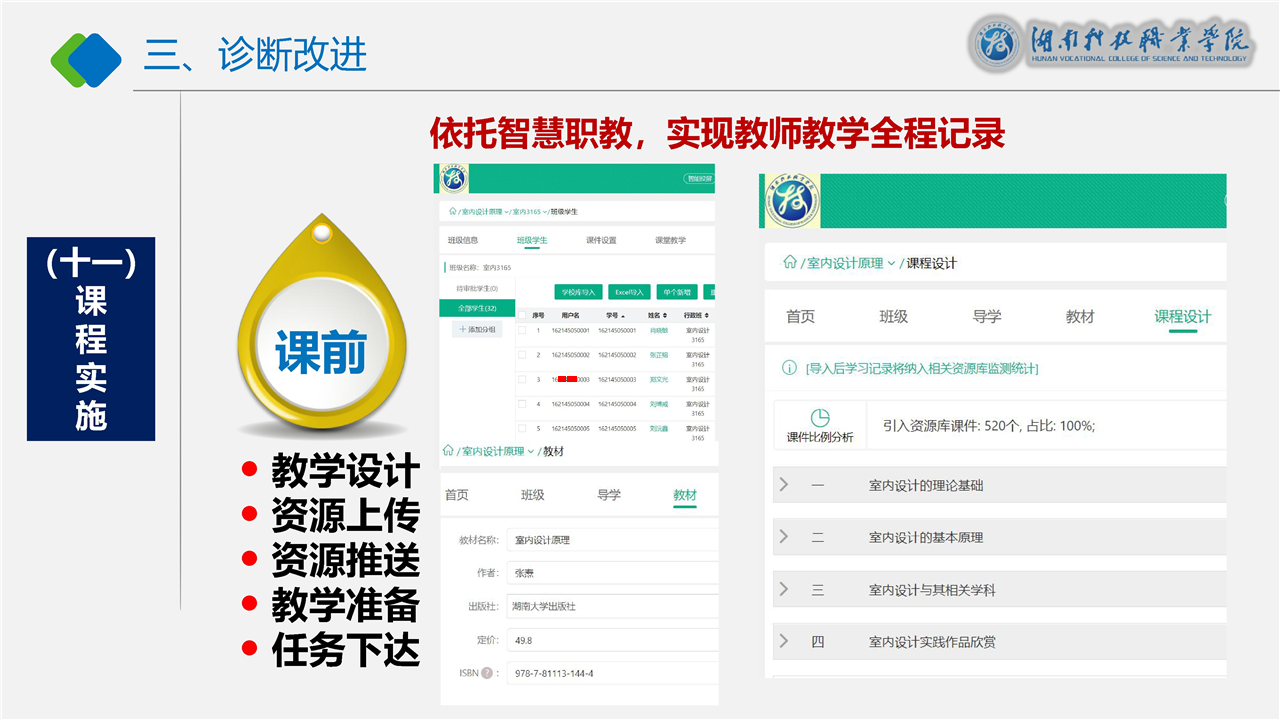Open 室内设计原理 dropdown in 课程设计 breadcrumb
The height and width of the screenshot is (720, 1280).
coord(891,263)
